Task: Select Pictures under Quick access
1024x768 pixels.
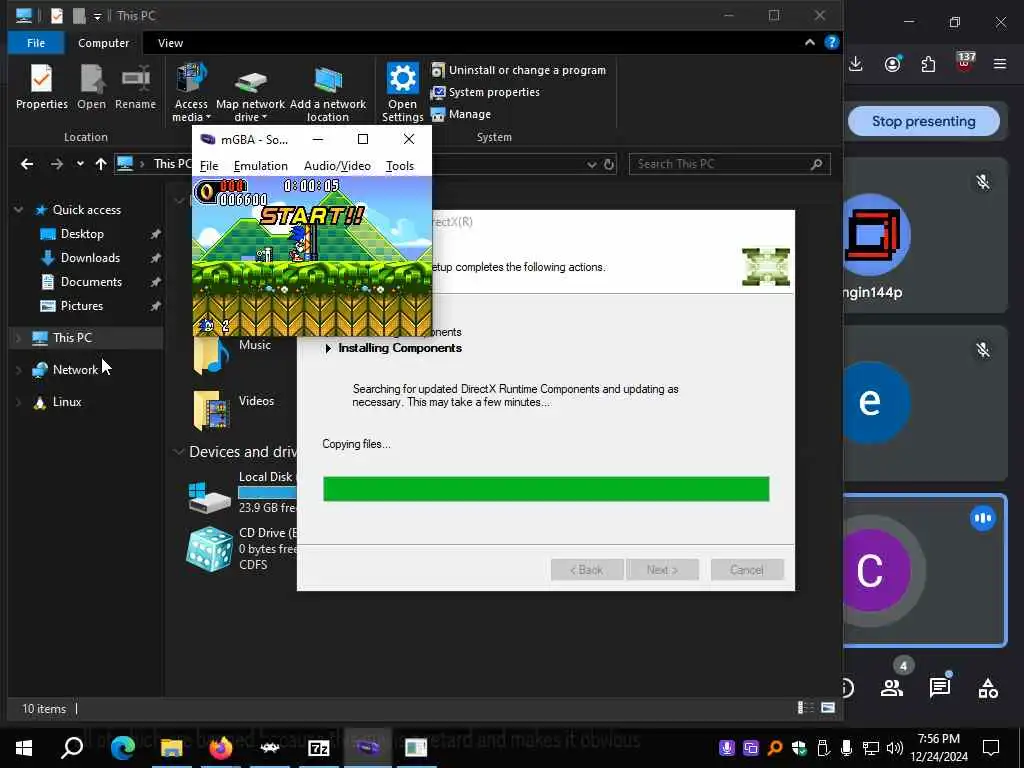Action: pyautogui.click(x=82, y=306)
